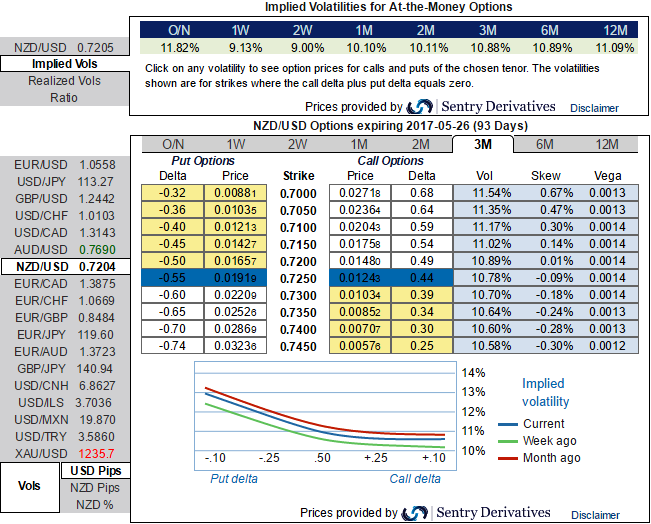Select the 3M tenor tab in options table
This screenshot has width=651, height=524.
483,144
